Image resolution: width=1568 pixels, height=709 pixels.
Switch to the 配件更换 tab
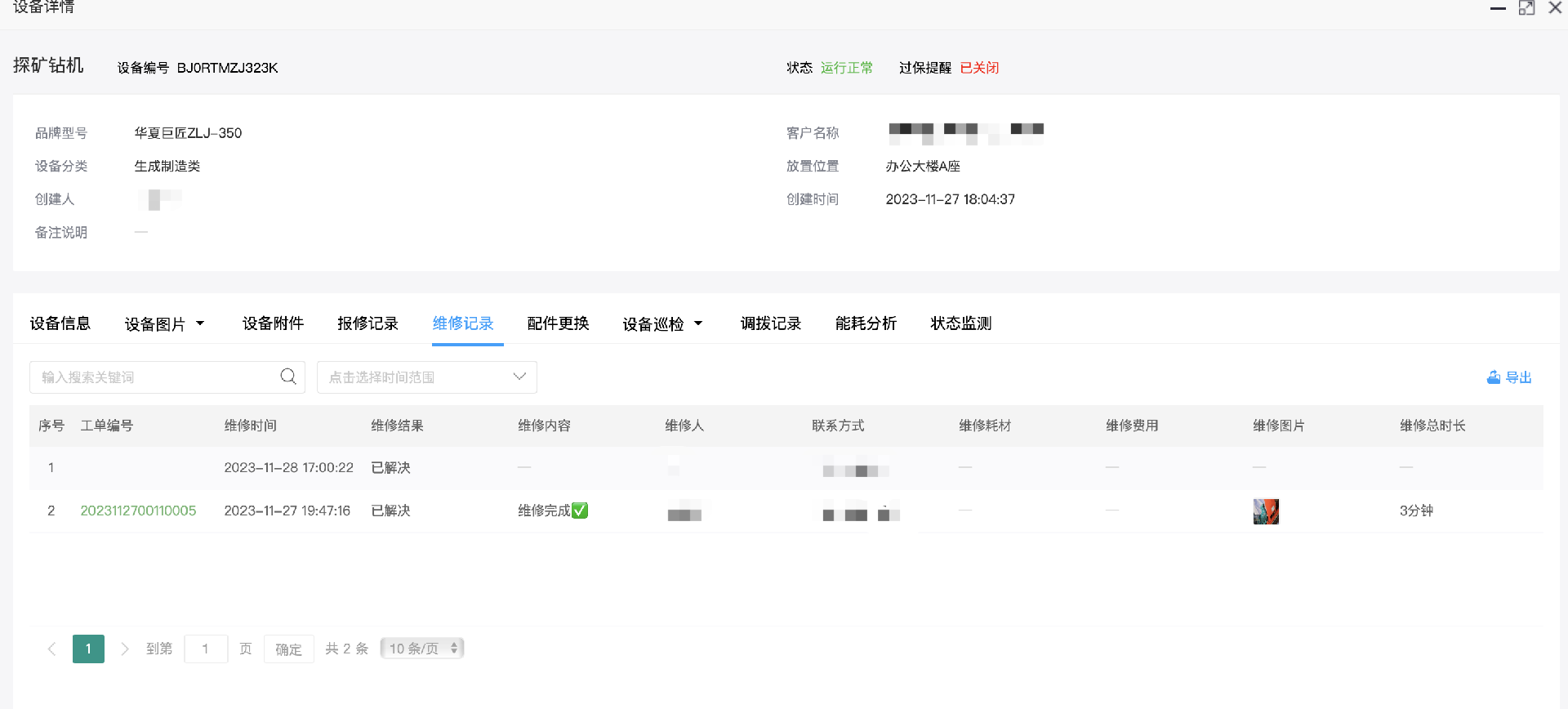tap(558, 323)
